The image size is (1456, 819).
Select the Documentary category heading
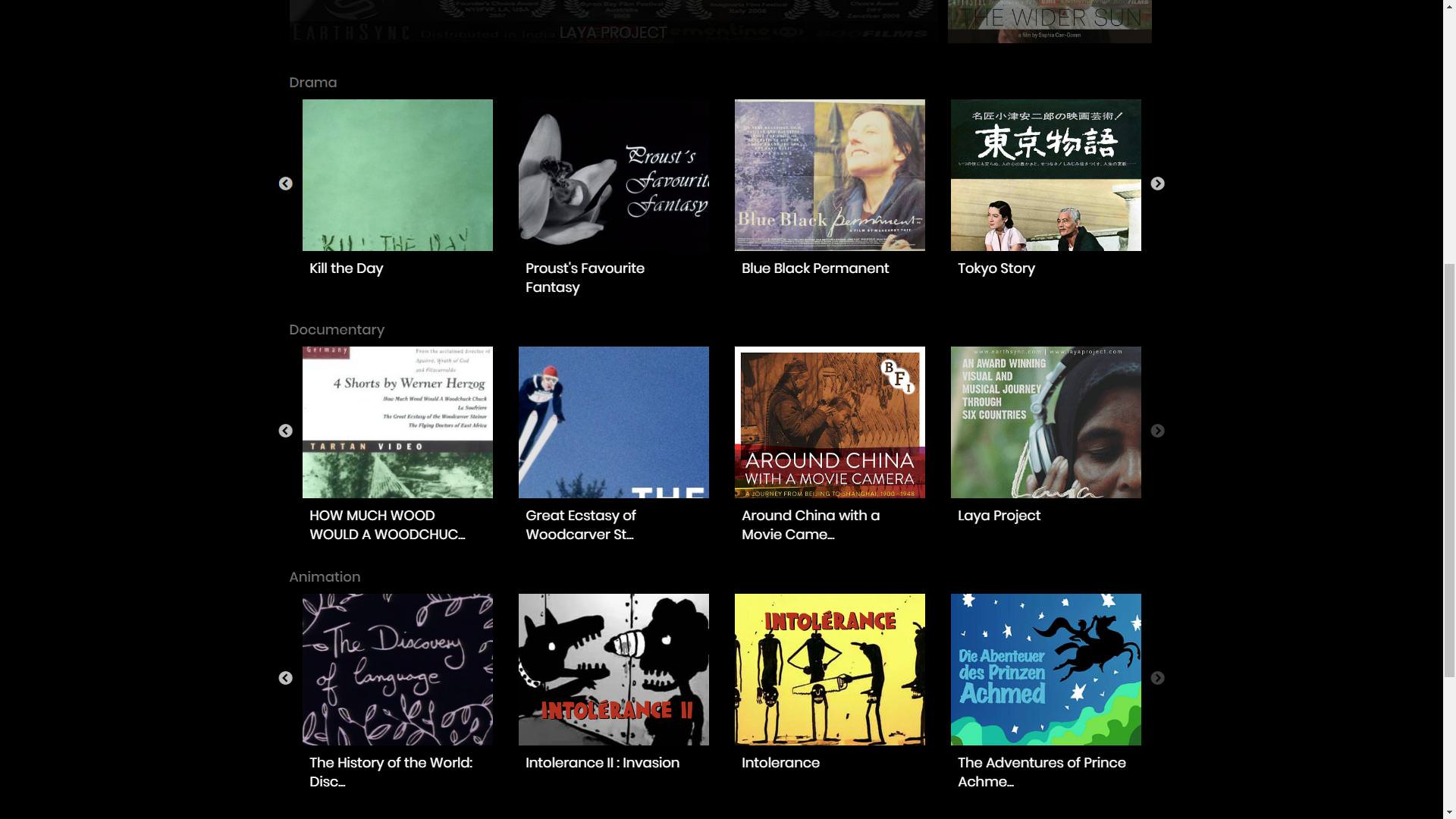(337, 330)
